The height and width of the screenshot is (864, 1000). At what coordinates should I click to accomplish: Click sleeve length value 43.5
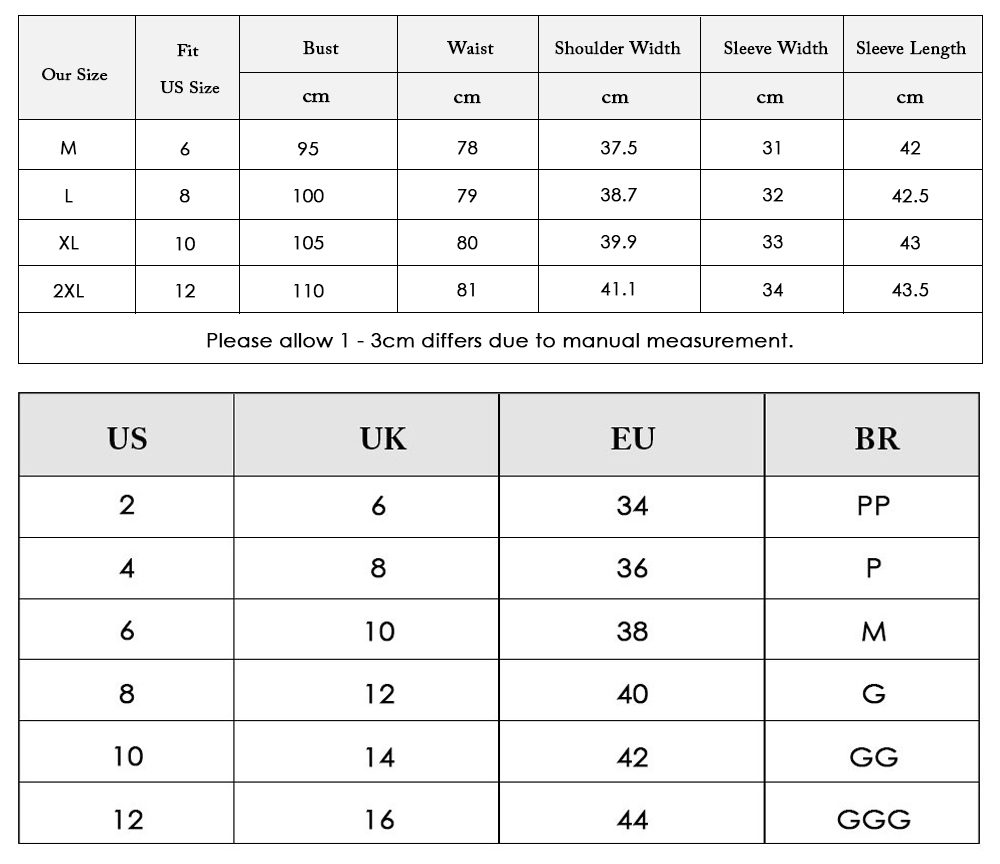point(910,290)
